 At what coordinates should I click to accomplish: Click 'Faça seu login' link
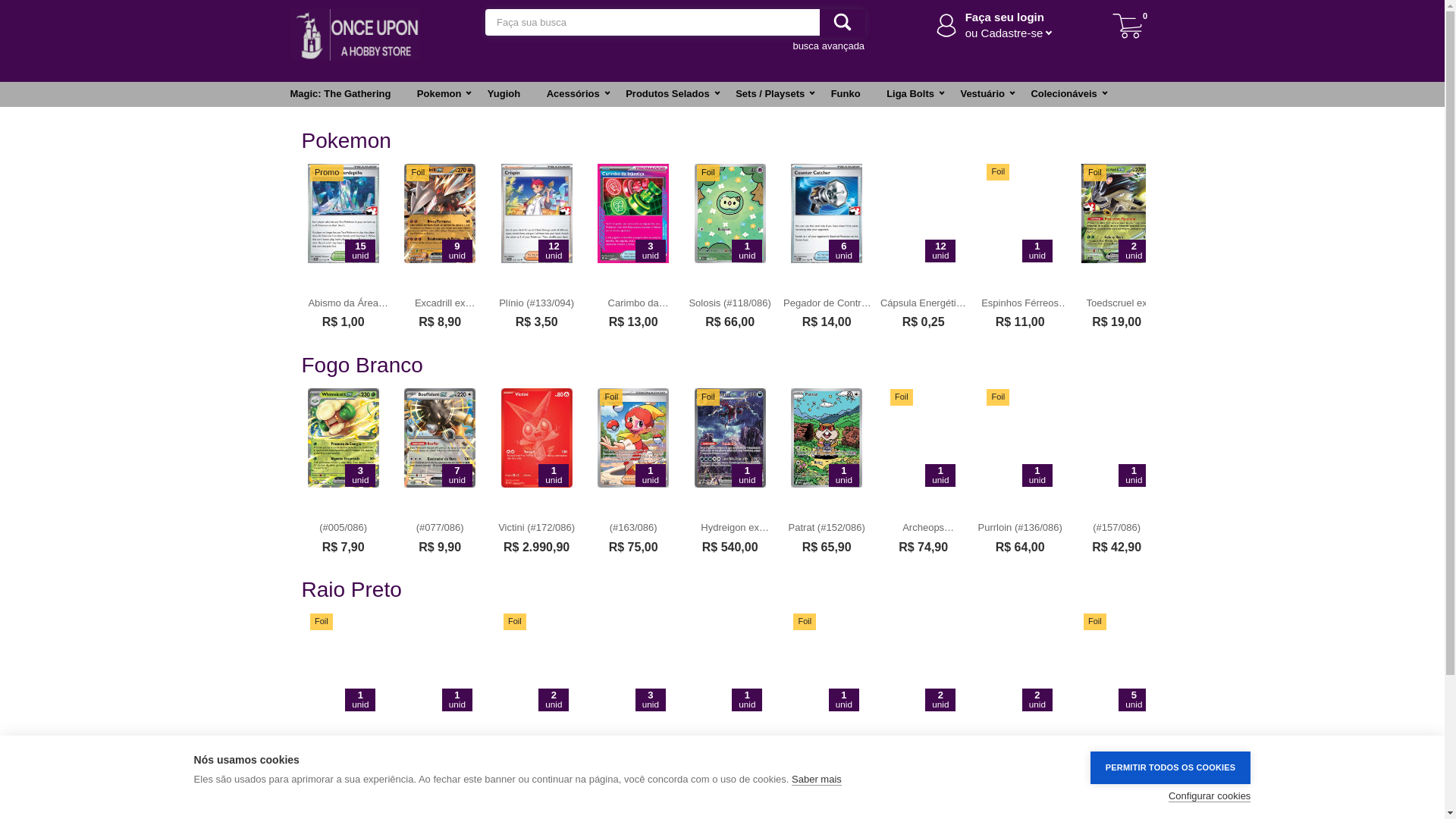point(1004,17)
